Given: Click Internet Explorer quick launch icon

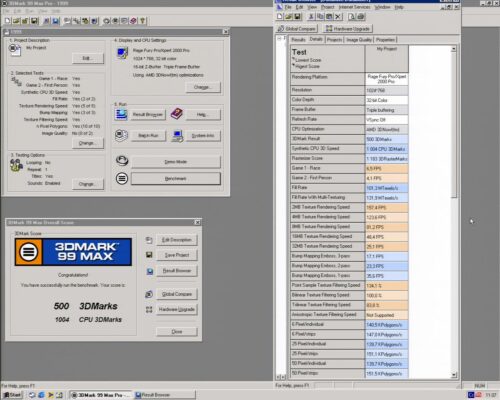Looking at the screenshot, I should tap(41, 395).
